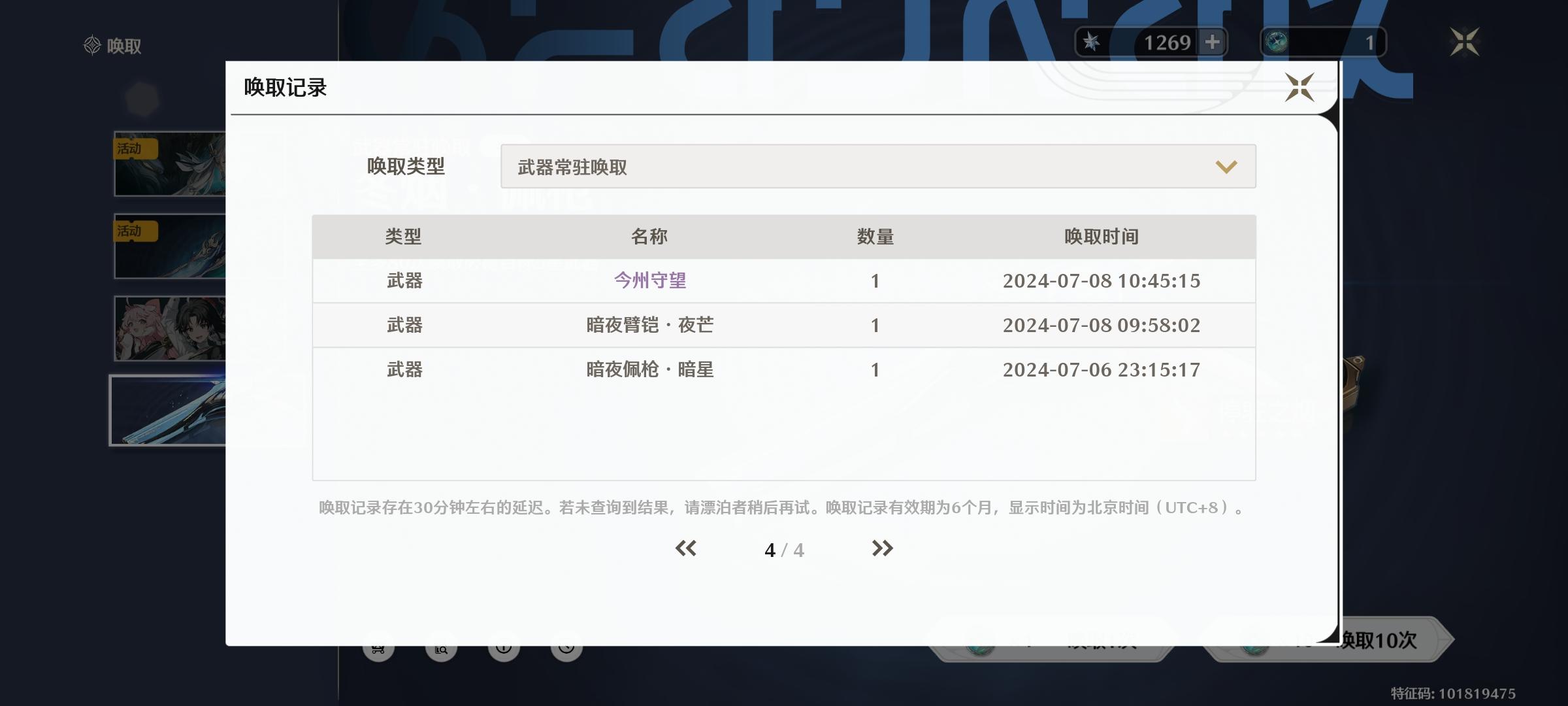Select the pink-haired character banner
This screenshot has width=1568, height=706.
click(x=170, y=328)
